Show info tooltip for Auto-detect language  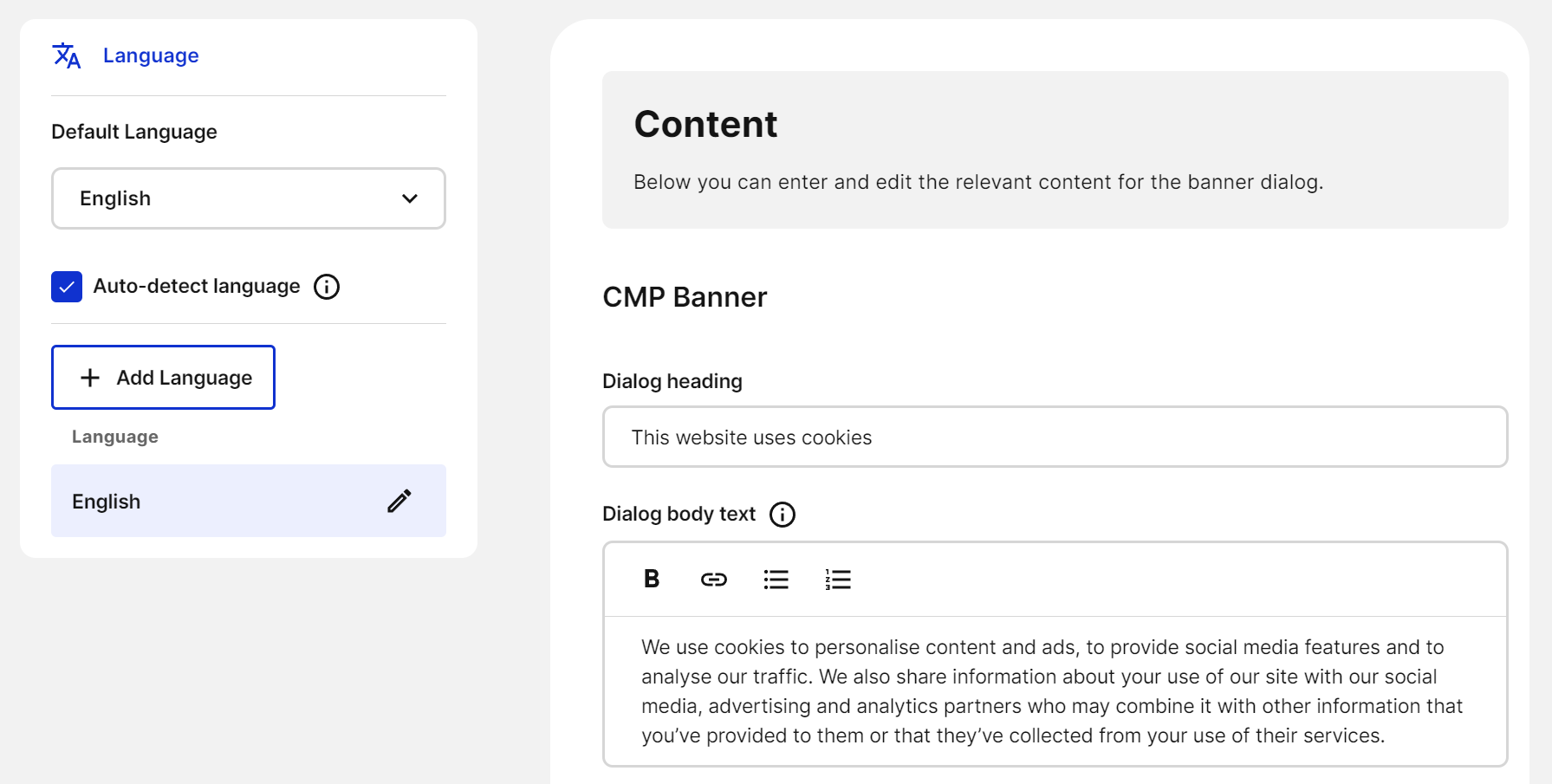(x=327, y=287)
